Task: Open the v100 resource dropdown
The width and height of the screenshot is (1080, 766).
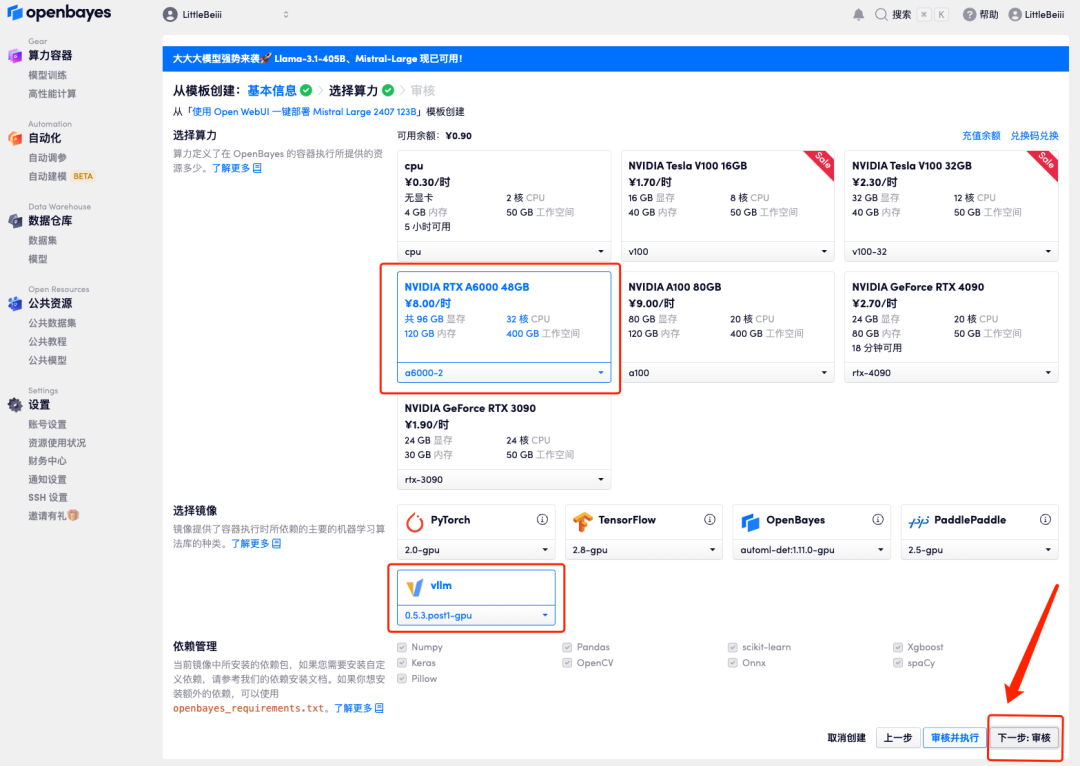Action: coord(727,252)
